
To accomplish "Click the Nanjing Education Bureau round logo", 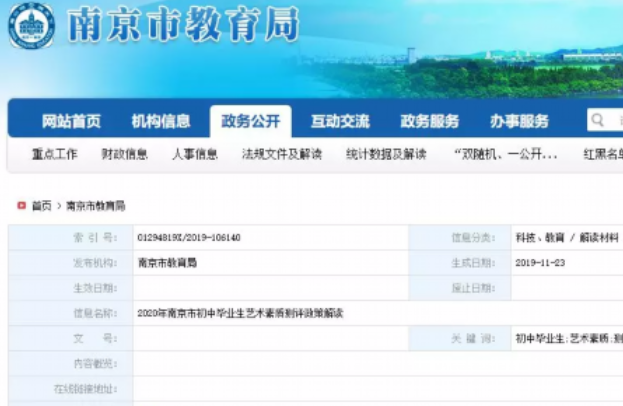I will click(x=31, y=25).
